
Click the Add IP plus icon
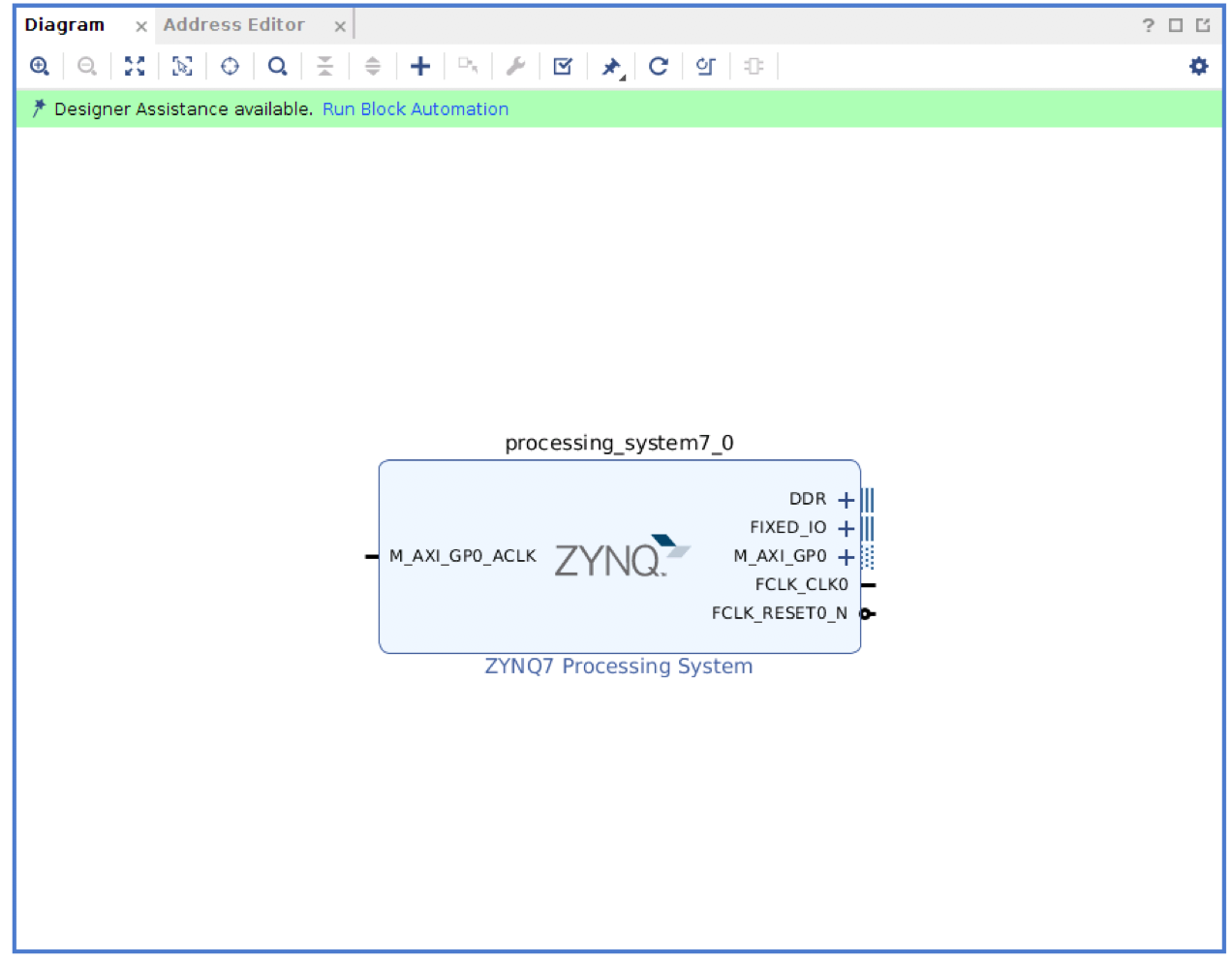pyautogui.click(x=420, y=66)
